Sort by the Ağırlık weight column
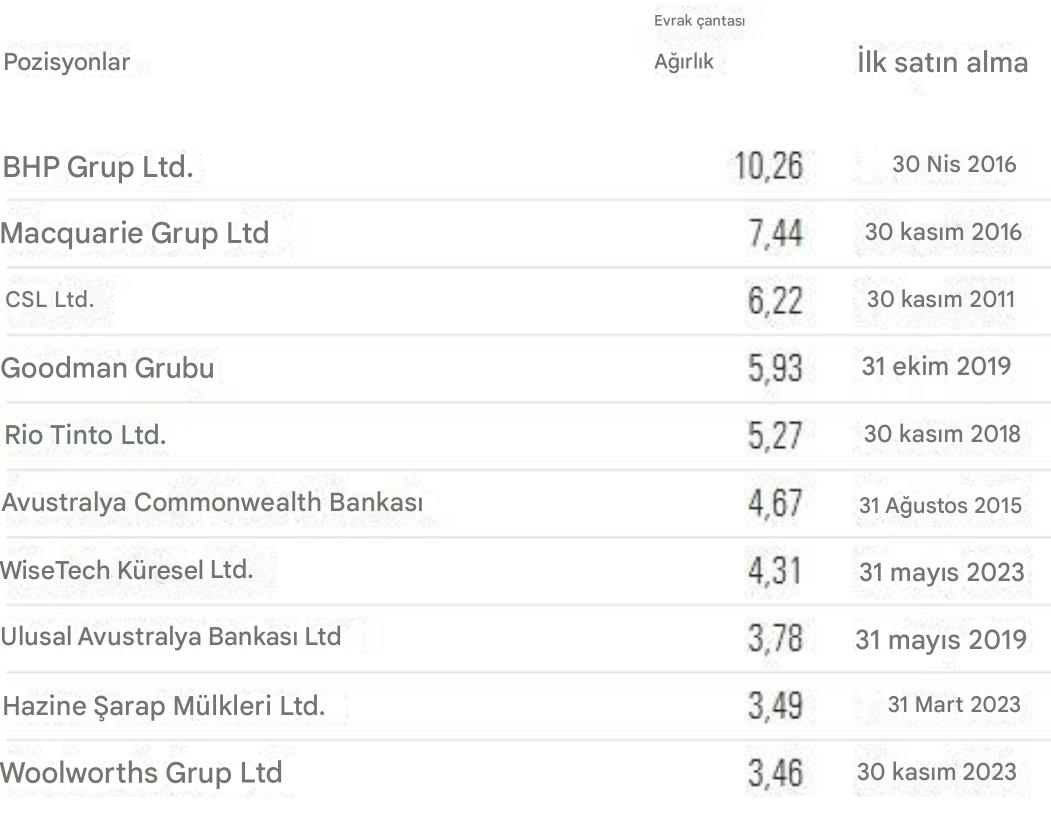1051x816 pixels. [684, 63]
